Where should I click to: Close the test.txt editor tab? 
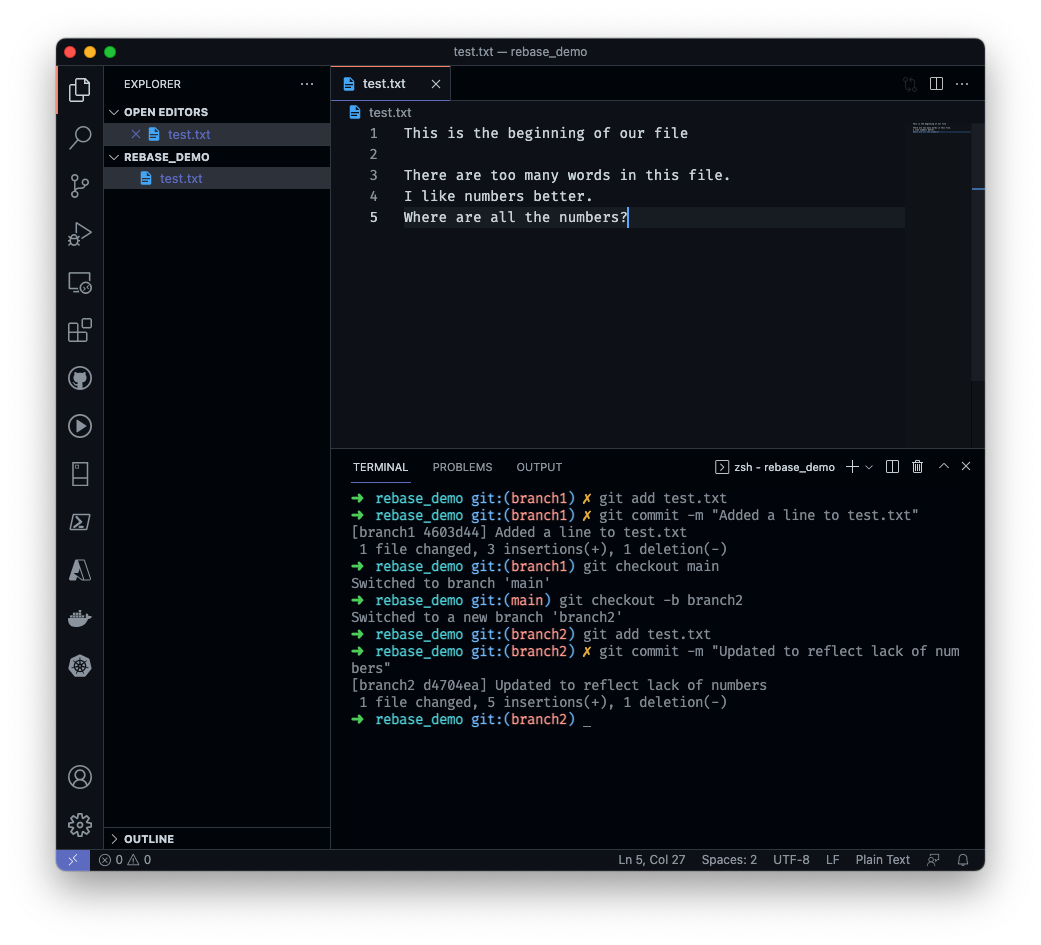point(436,84)
